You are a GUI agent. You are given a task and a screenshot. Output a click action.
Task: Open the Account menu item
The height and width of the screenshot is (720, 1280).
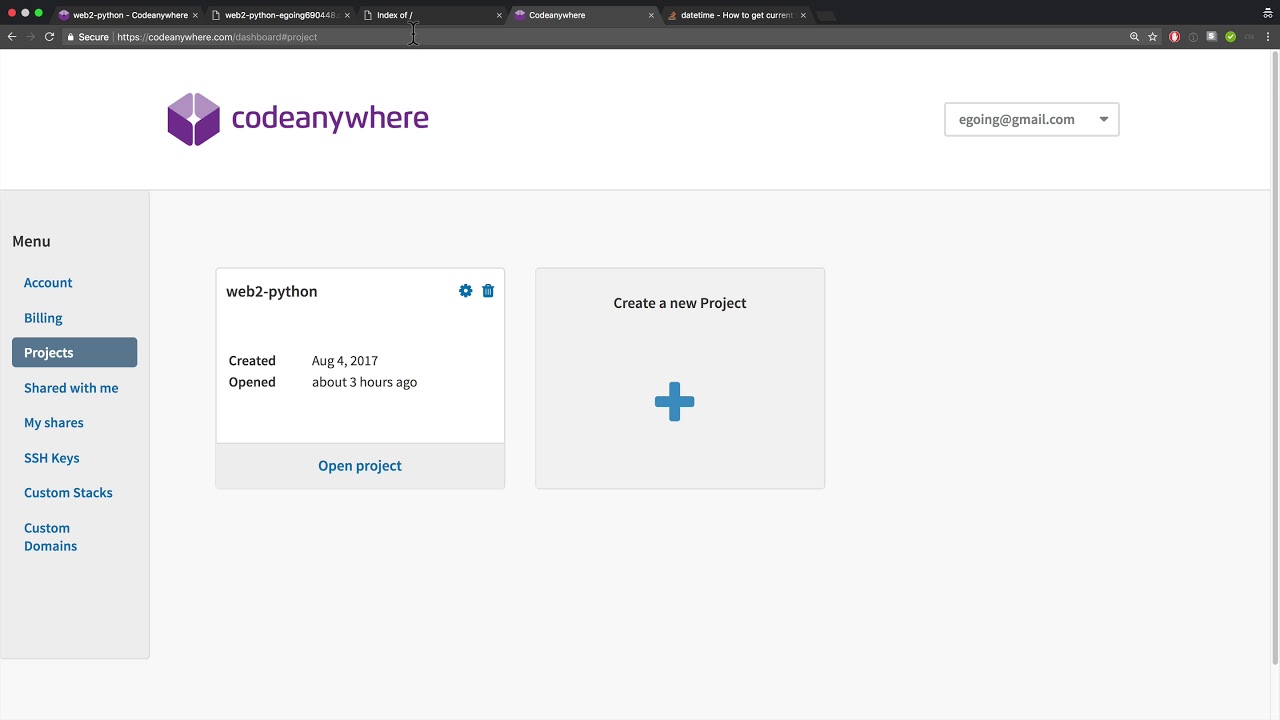click(x=48, y=283)
